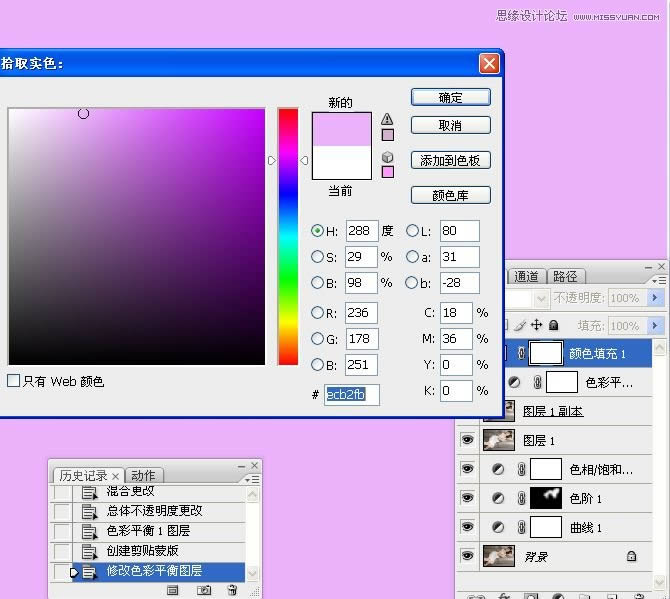Viewport: 670px width, 599px height.
Task: Open the History panel flyout menu
Action: (254, 480)
